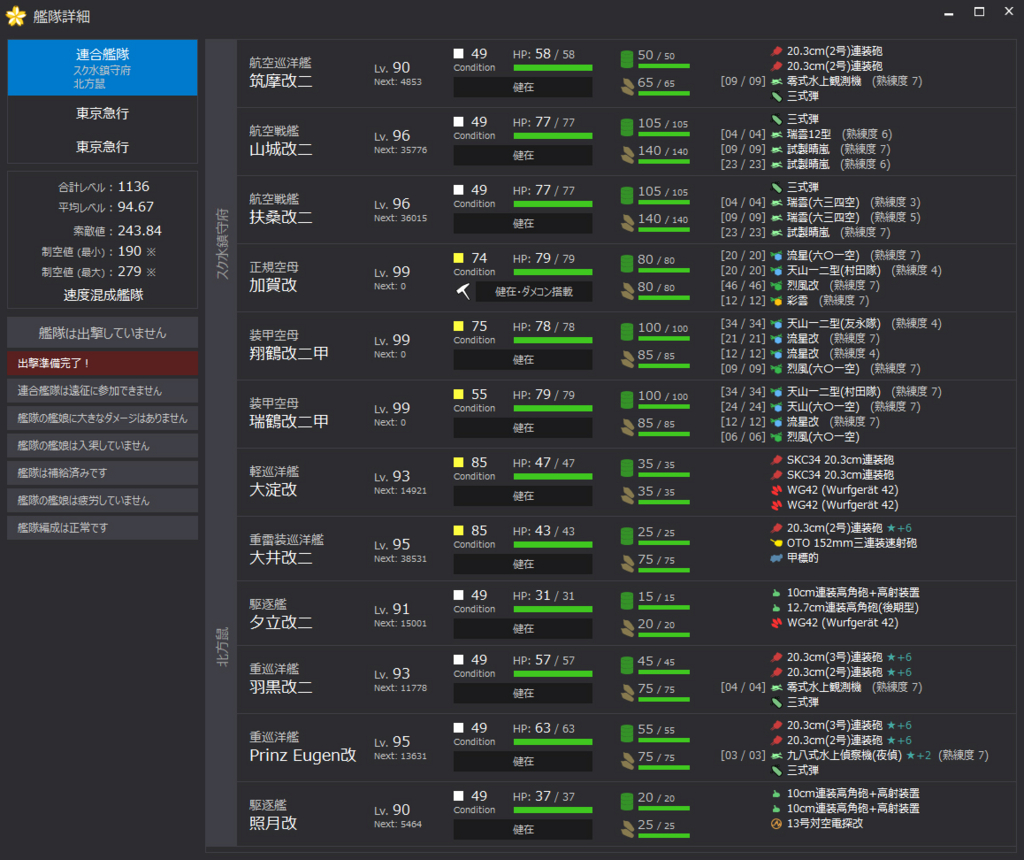This screenshot has width=1024, height=860.
Task: Click the 零式水上観測機 seaplane icon in 筑摩改二 row
Action: 776,82
